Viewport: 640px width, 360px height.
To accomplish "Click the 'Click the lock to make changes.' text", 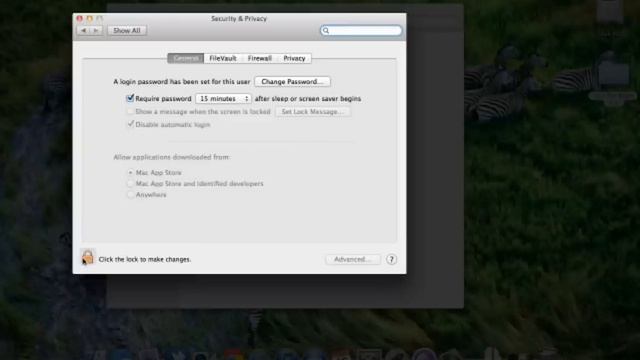I will [x=145, y=259].
